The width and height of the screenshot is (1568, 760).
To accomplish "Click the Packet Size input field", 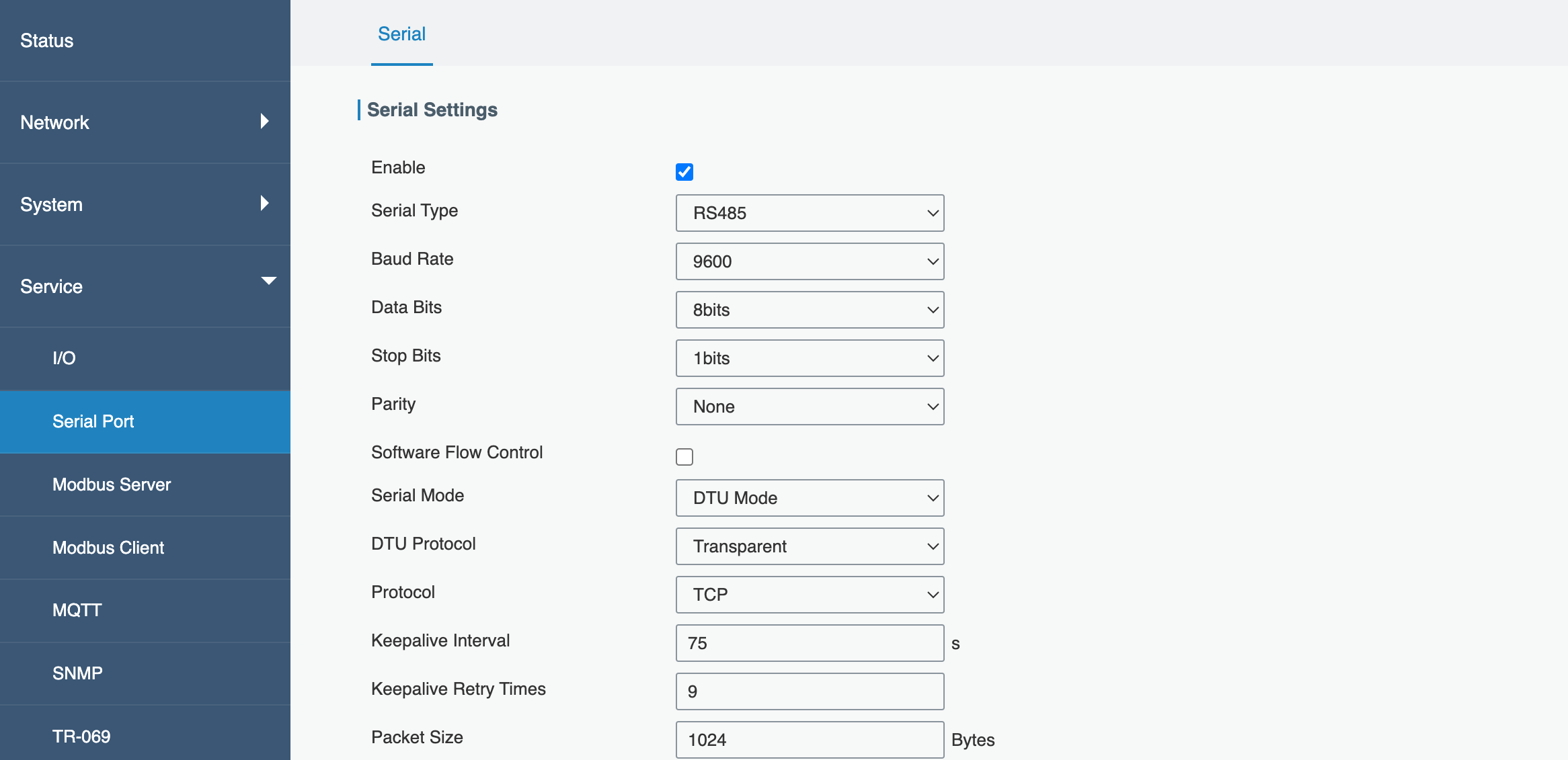I will tap(810, 740).
